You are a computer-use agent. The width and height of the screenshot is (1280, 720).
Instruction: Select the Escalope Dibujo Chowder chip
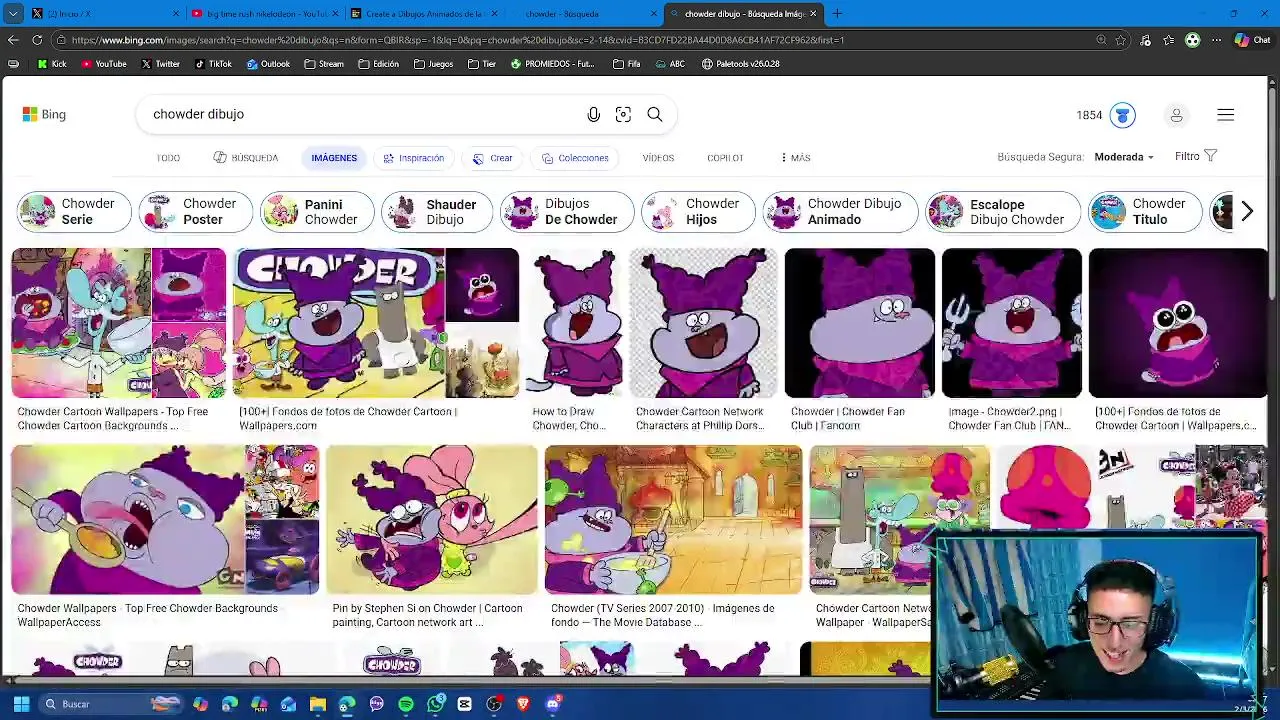tap(1003, 212)
